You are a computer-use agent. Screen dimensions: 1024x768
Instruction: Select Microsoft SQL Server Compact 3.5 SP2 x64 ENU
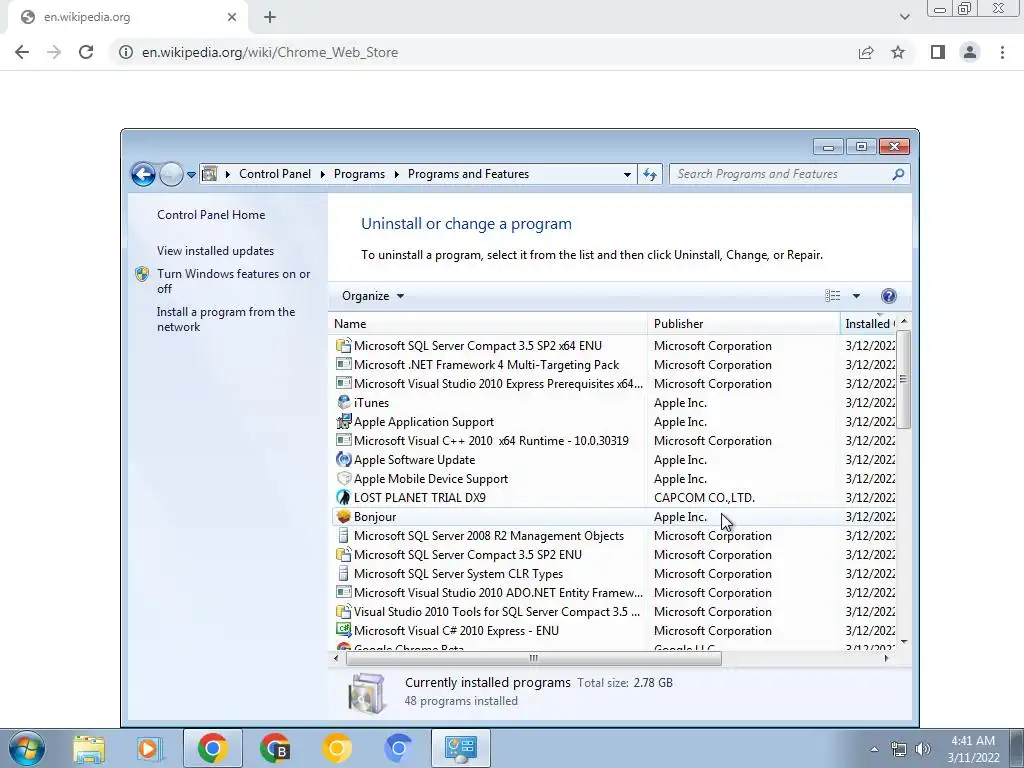614,345
